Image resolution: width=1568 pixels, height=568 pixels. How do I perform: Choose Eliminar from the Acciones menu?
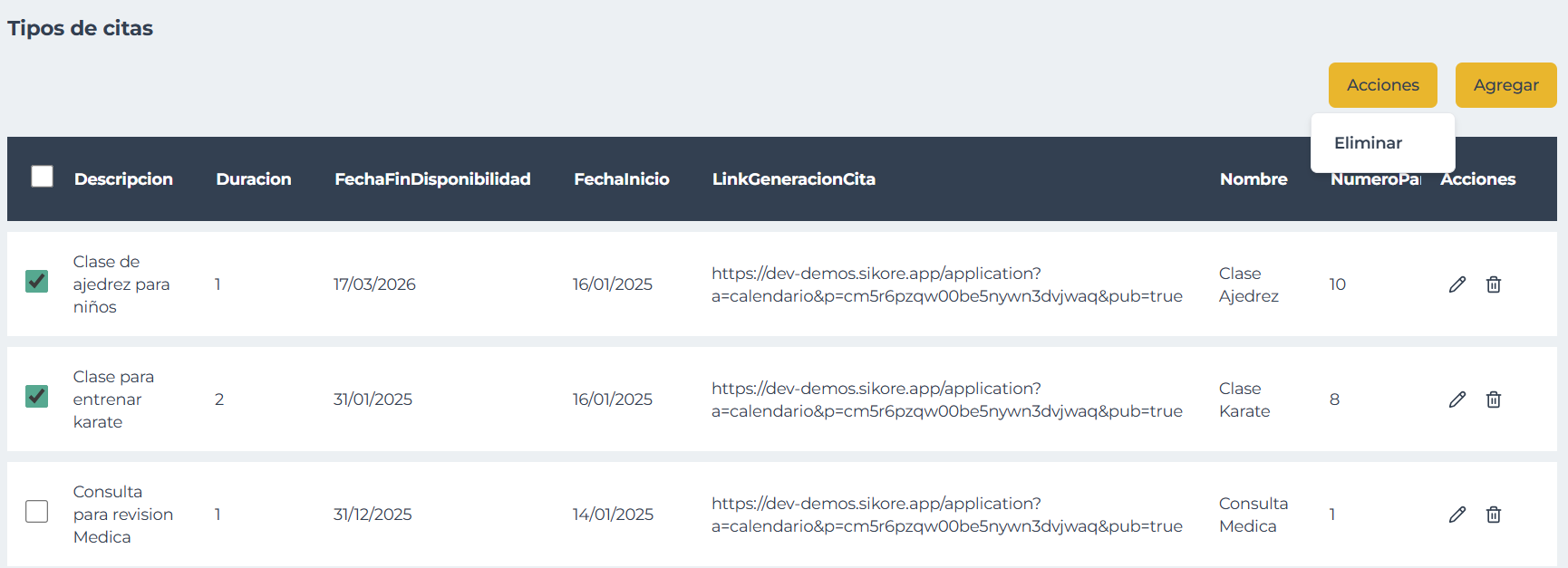(x=1368, y=143)
